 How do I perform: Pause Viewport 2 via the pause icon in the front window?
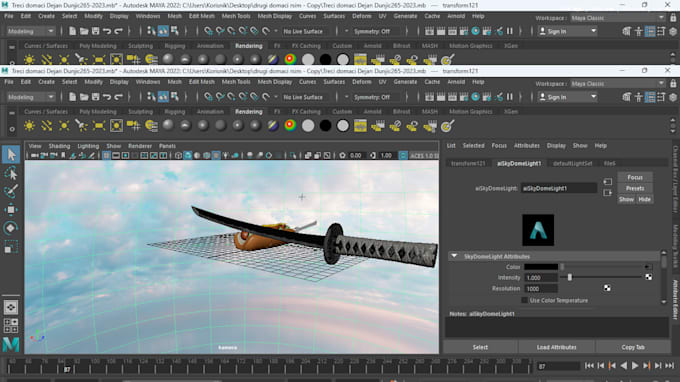click(x=510, y=97)
